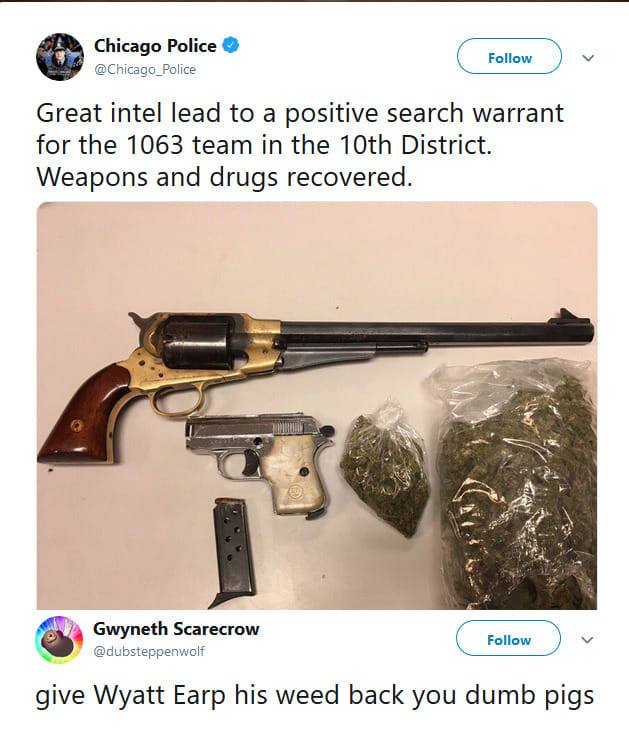The width and height of the screenshot is (629, 729).
Task: Click the small bag of drugs in the photo
Action: (x=385, y=470)
